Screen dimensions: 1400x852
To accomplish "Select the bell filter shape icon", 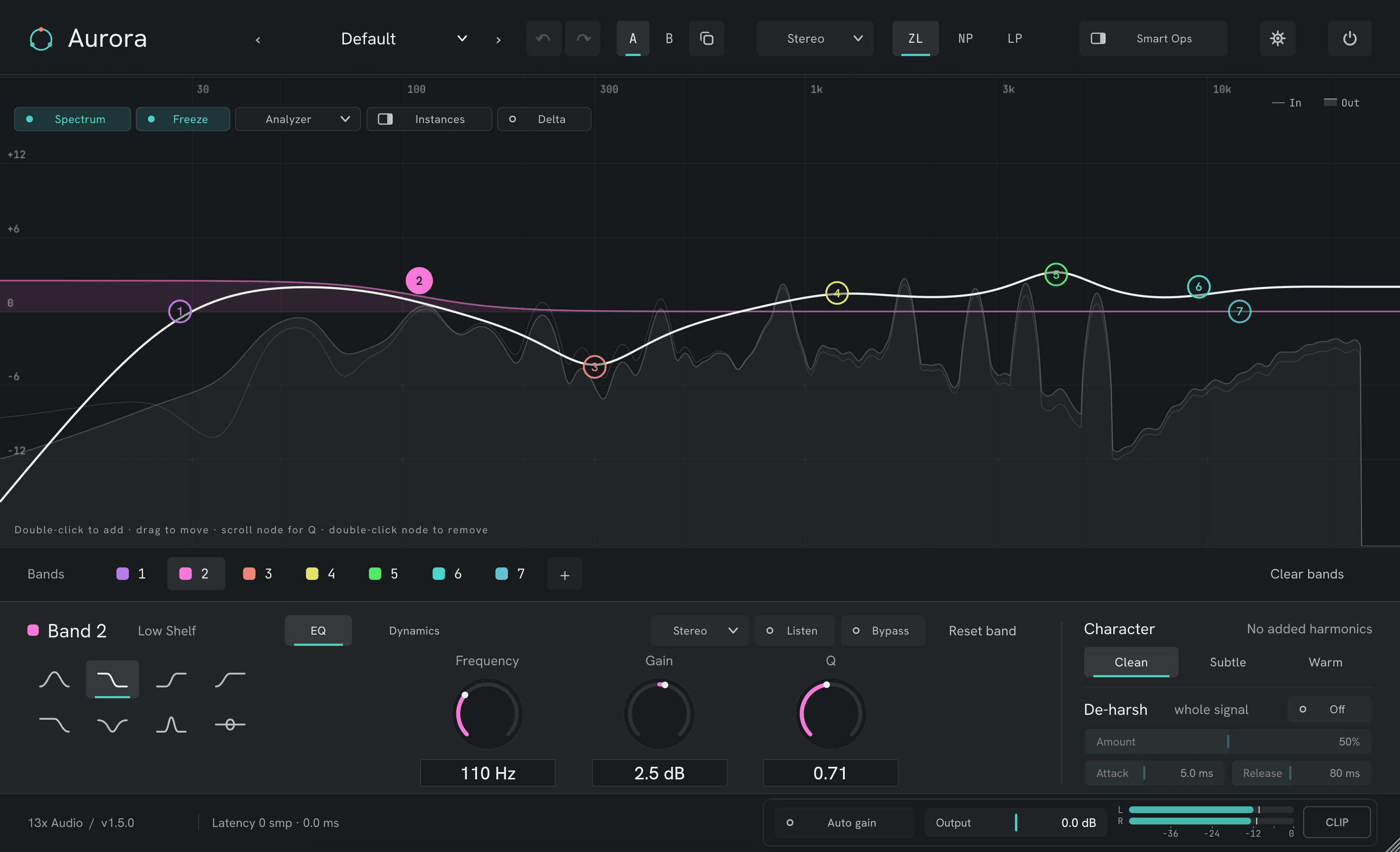I will tap(54, 679).
